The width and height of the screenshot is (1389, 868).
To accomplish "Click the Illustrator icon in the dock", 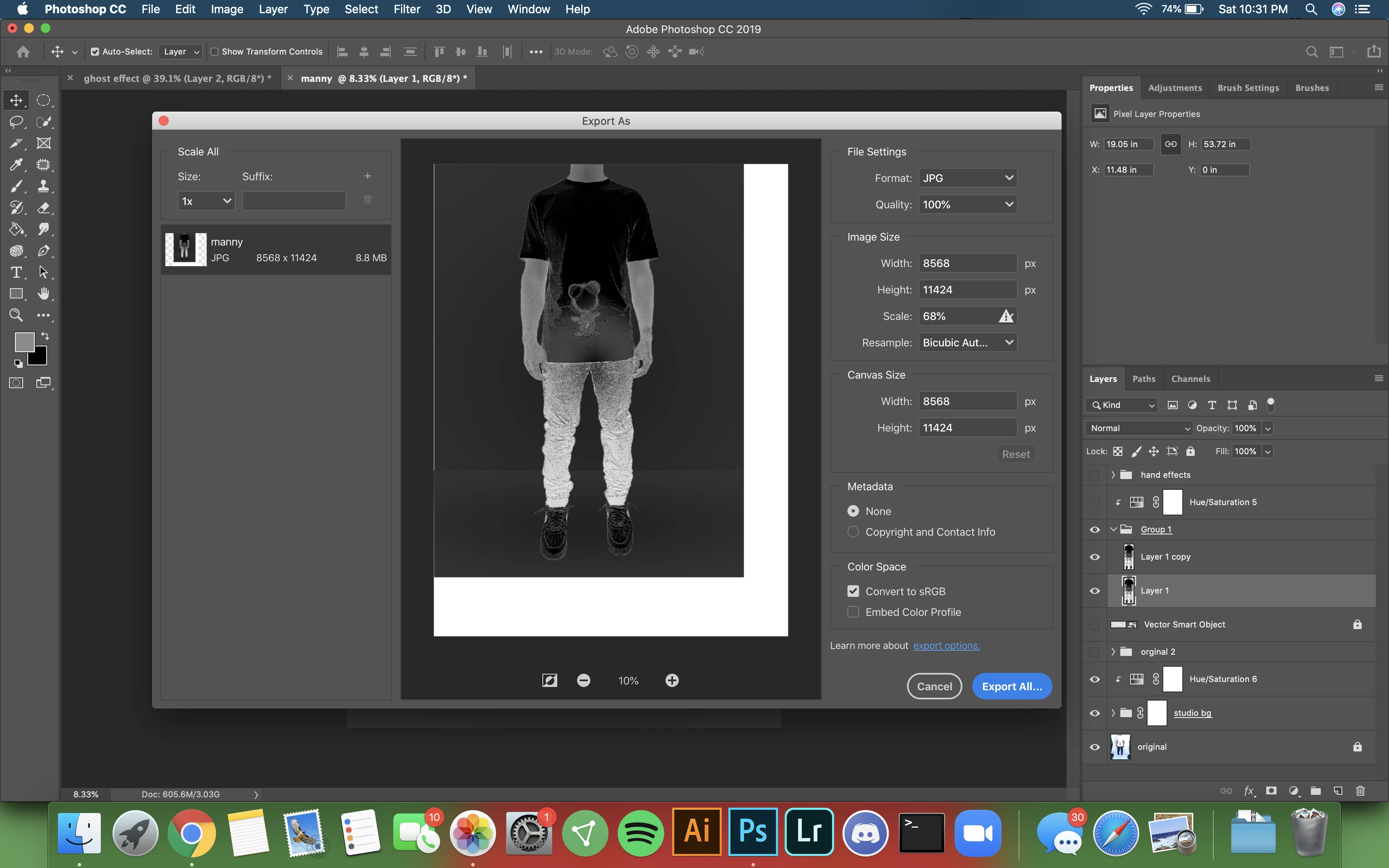I will pos(697,832).
